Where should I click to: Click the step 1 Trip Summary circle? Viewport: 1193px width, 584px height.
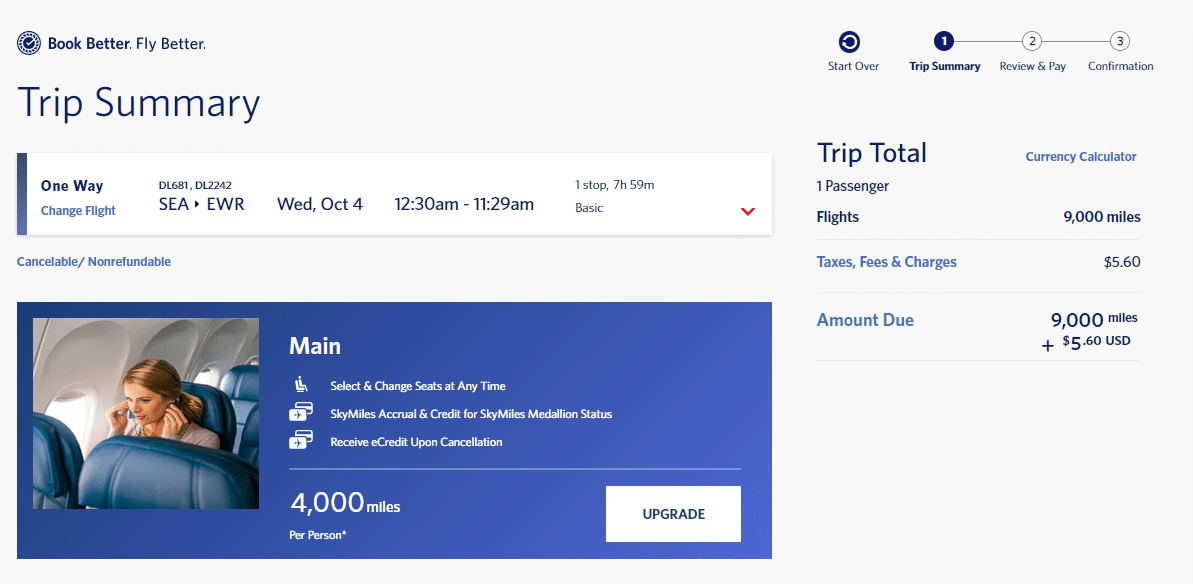pos(944,42)
